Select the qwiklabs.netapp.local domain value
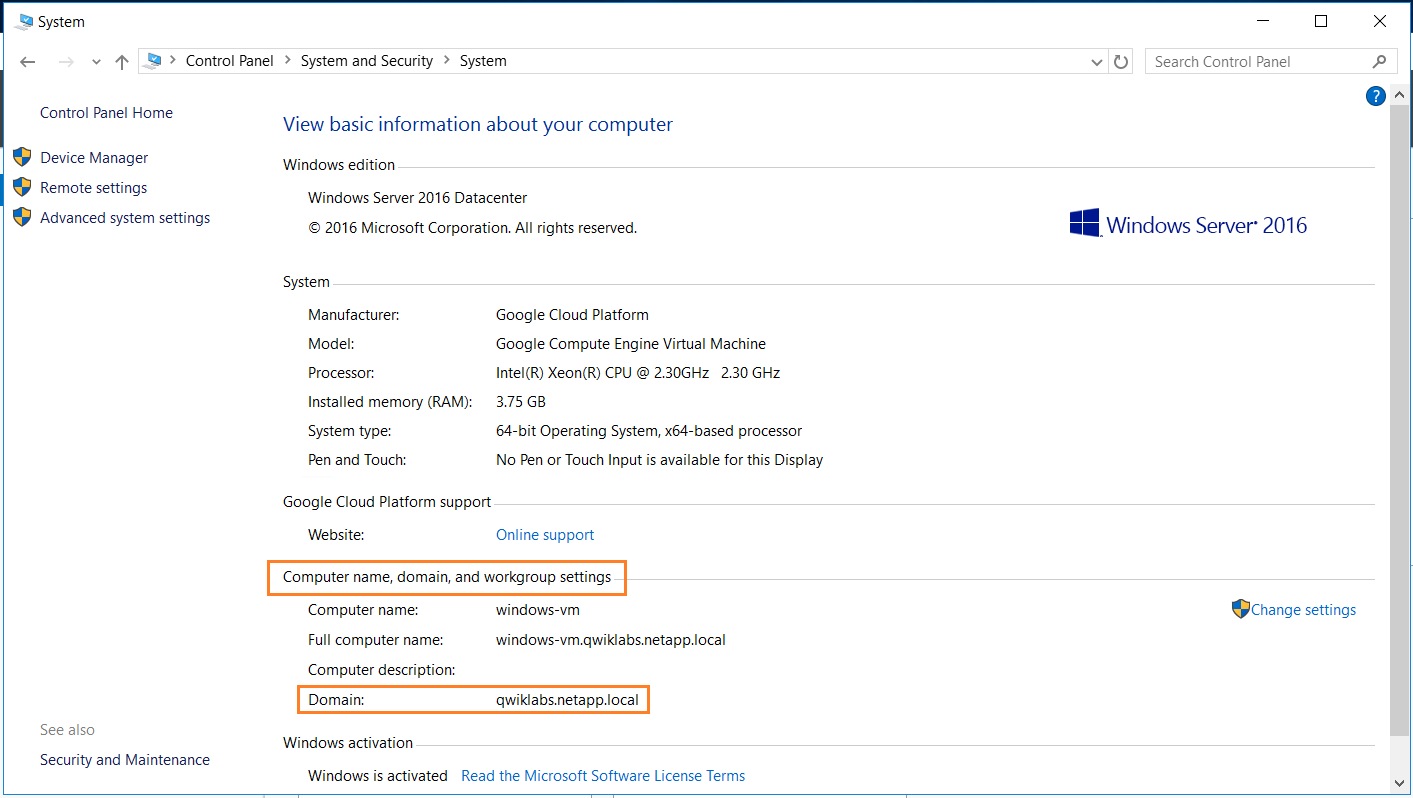1413x798 pixels. [567, 700]
